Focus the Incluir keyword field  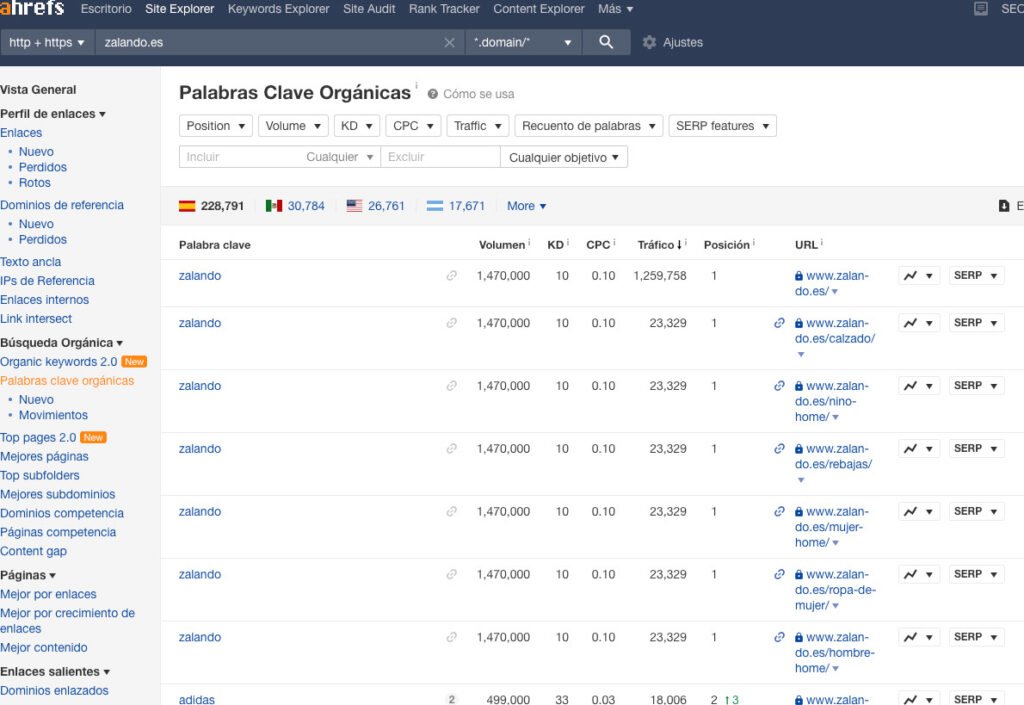click(242, 157)
